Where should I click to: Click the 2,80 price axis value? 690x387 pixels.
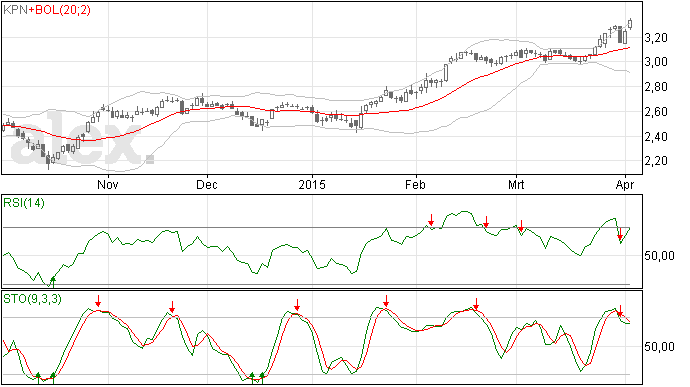(x=656, y=87)
